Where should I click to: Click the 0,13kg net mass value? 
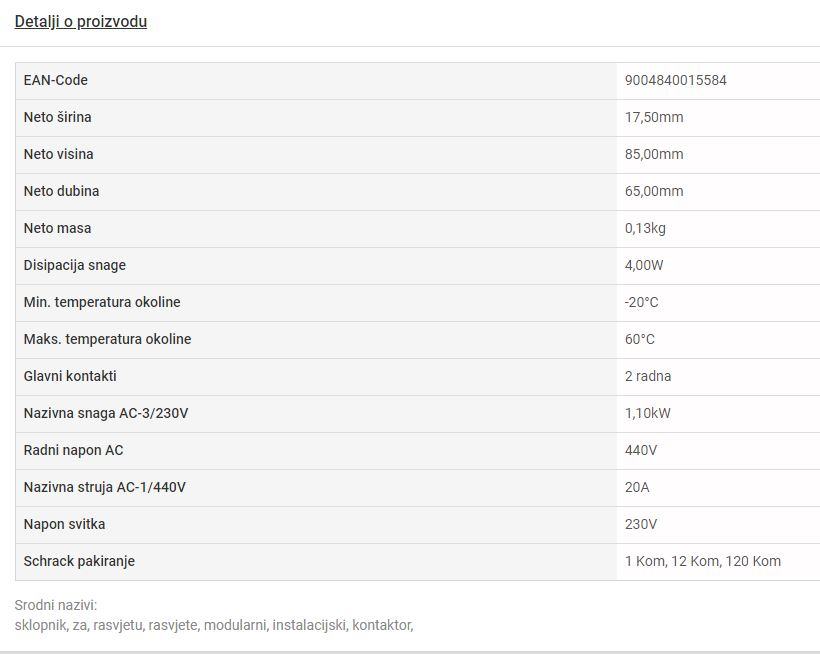coord(645,228)
